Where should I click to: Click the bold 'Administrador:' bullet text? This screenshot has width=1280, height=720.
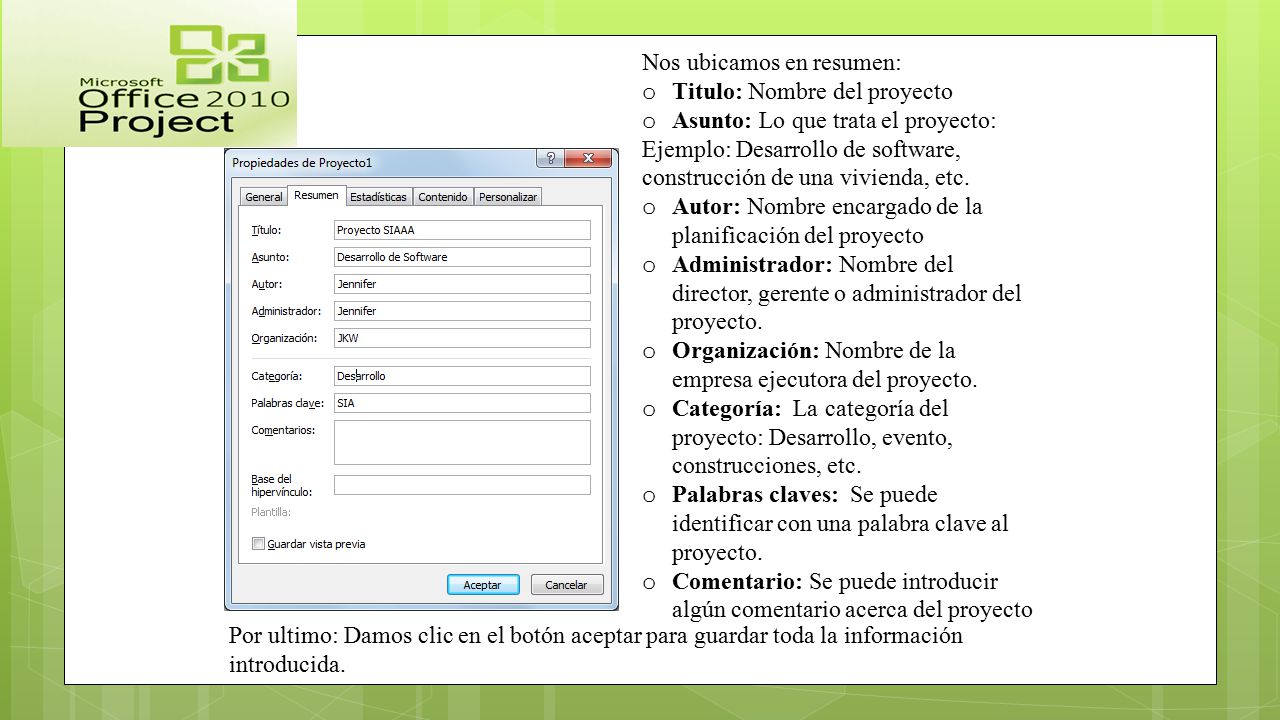(x=752, y=265)
